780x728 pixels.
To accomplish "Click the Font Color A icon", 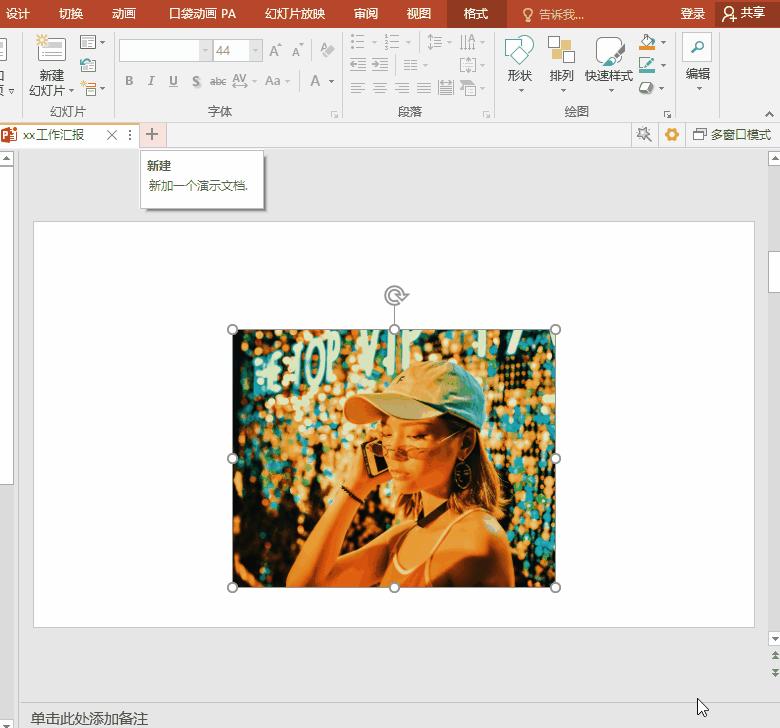I will [315, 81].
